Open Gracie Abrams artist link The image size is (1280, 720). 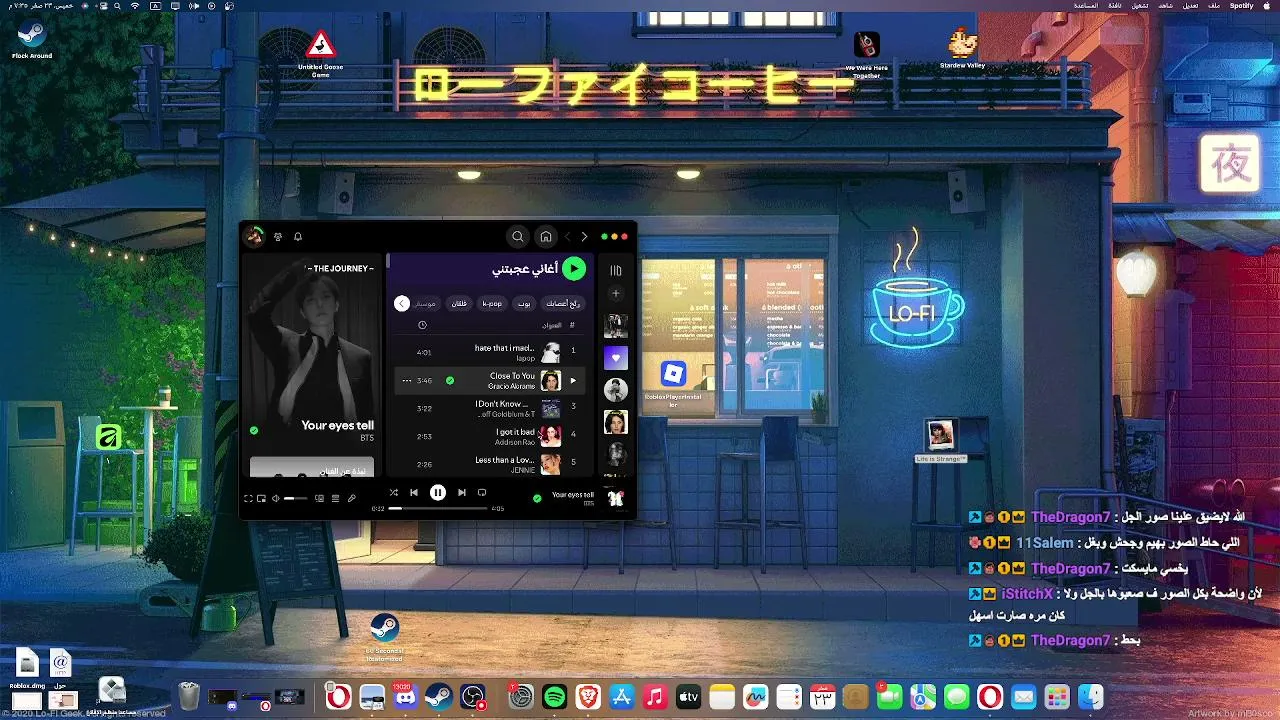[511, 386]
